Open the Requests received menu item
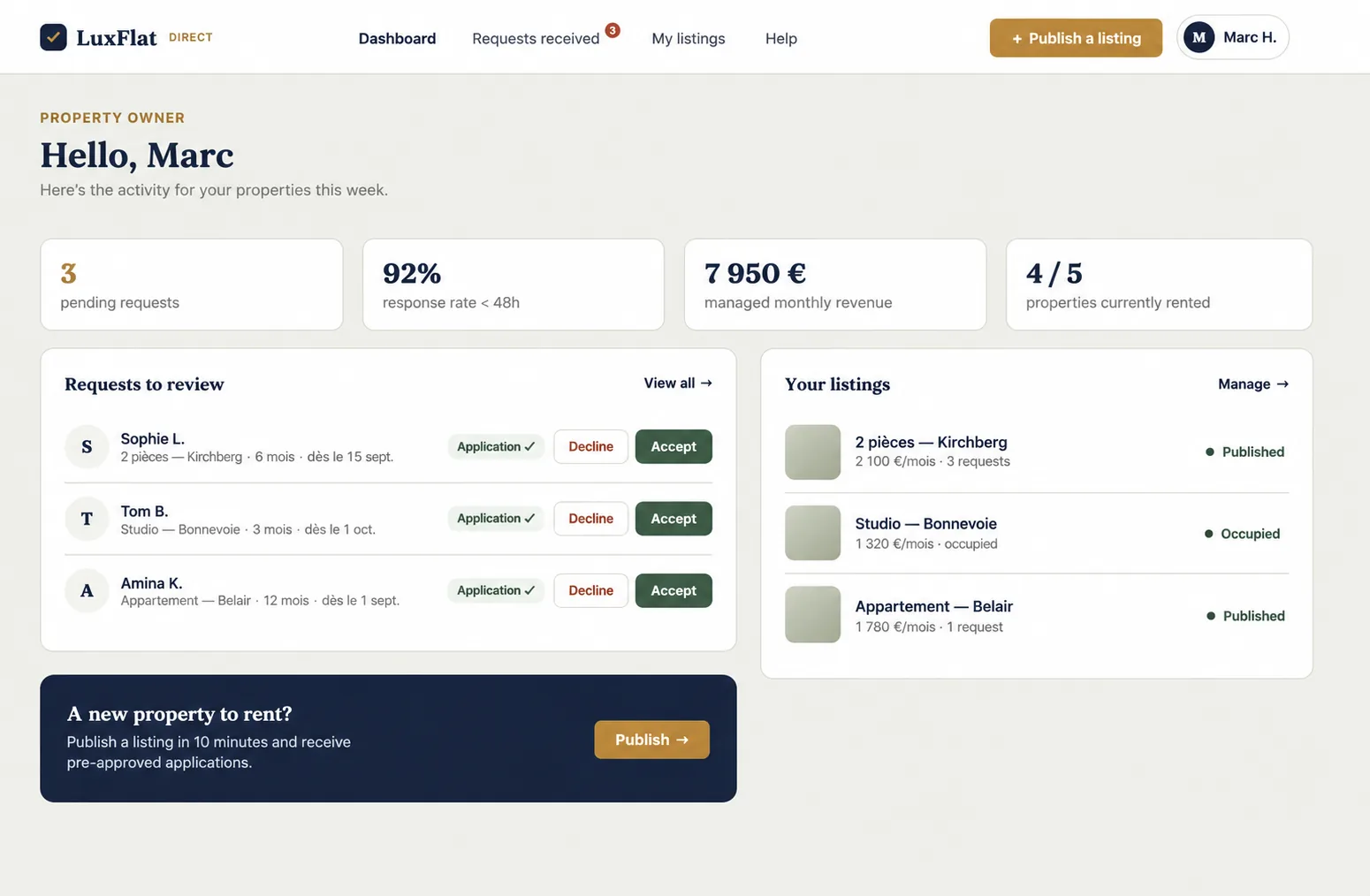This screenshot has width=1370, height=896. pos(536,38)
